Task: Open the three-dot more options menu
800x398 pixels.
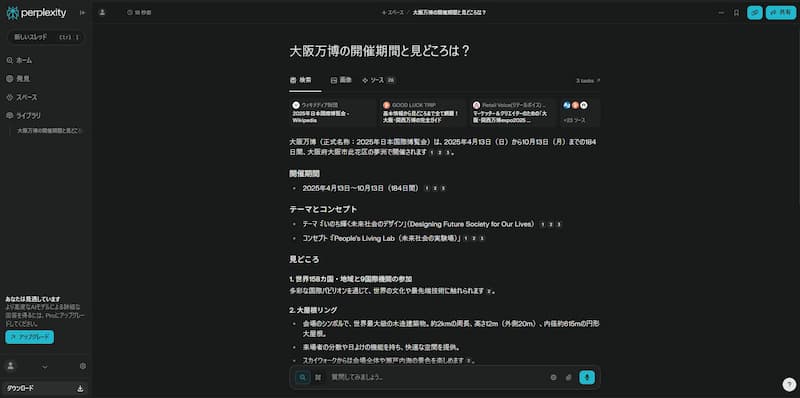Action: coord(721,13)
